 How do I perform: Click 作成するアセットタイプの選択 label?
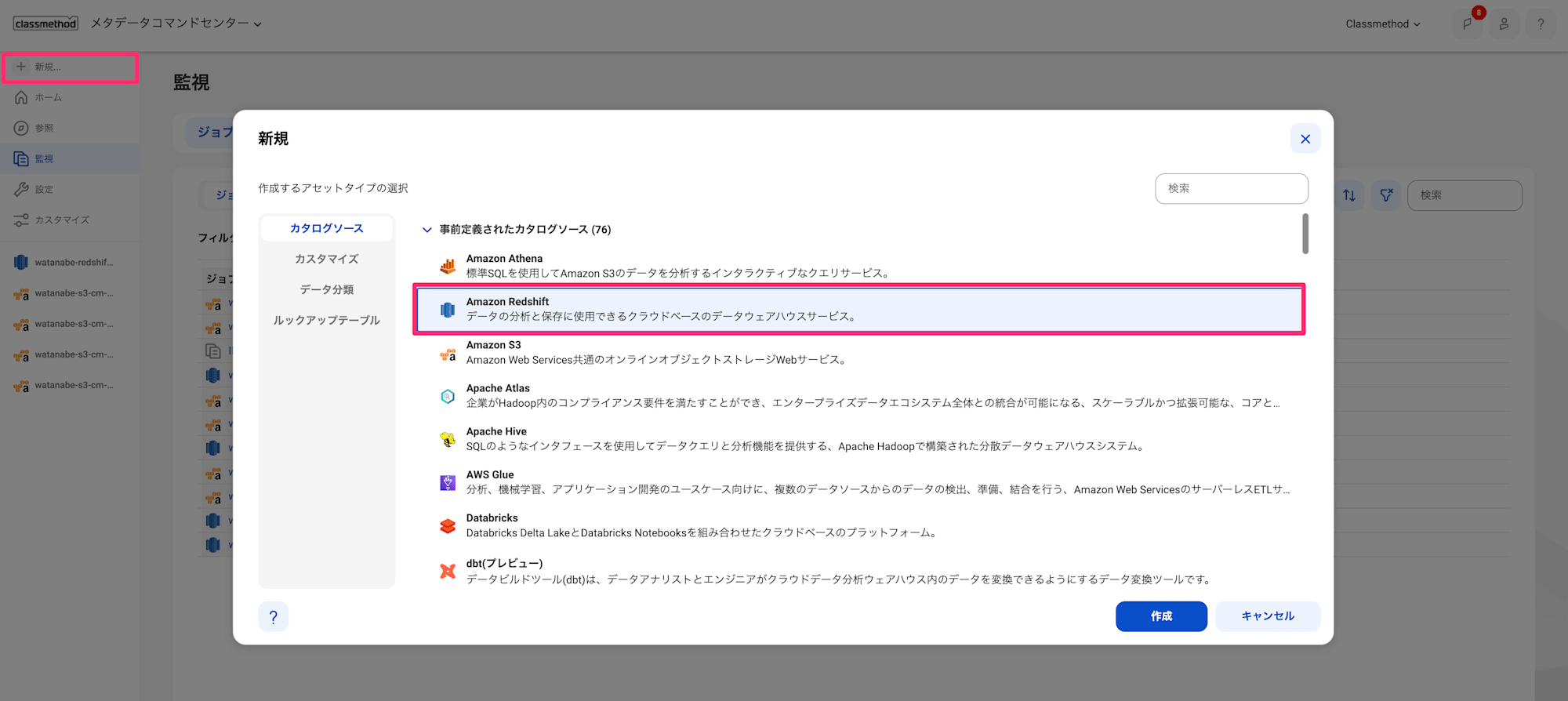[x=333, y=188]
